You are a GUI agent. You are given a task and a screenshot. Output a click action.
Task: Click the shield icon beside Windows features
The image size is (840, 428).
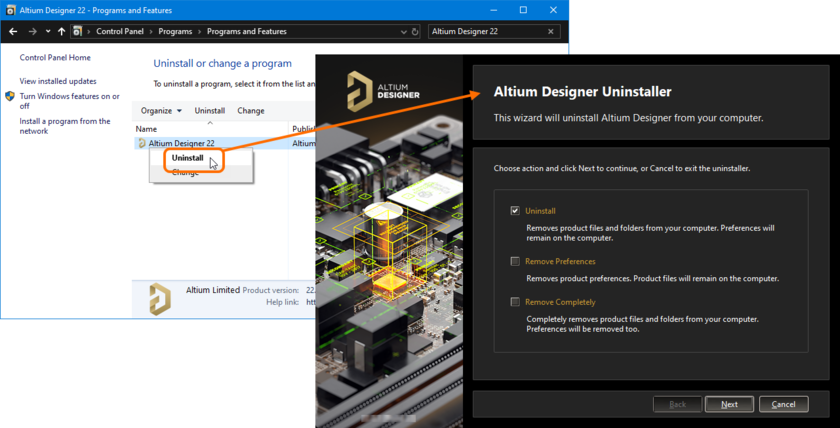coord(10,96)
